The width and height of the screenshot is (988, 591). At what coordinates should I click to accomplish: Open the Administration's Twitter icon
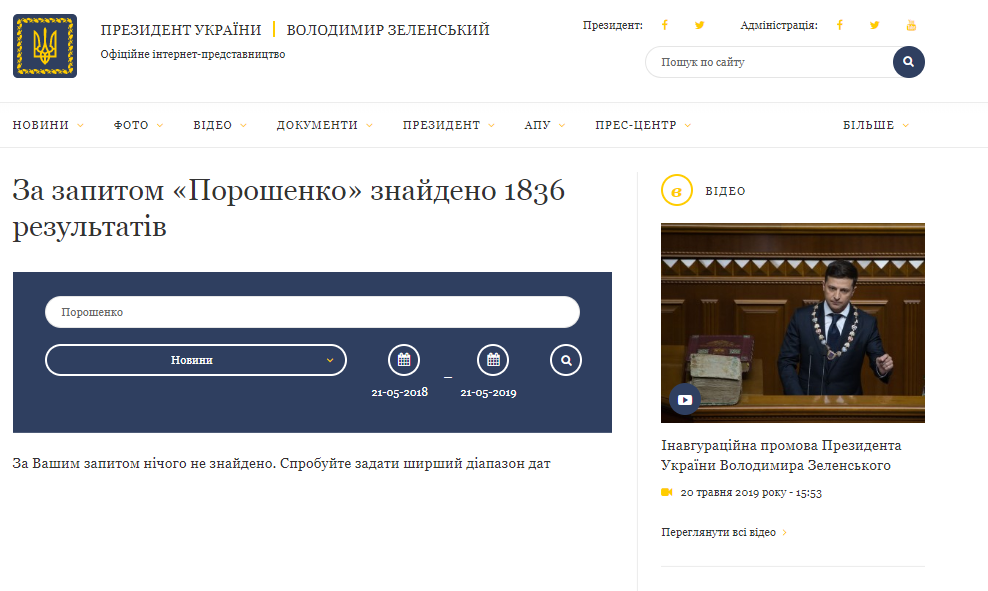(875, 25)
